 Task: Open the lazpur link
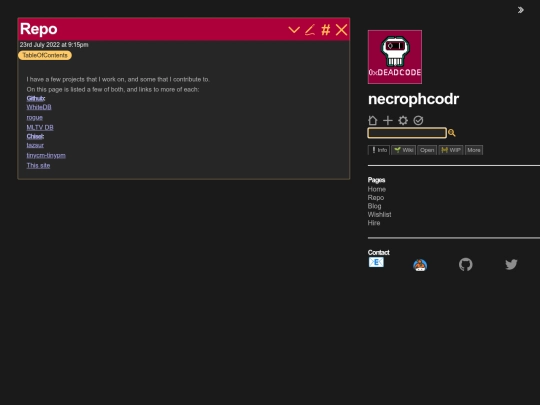[35, 145]
